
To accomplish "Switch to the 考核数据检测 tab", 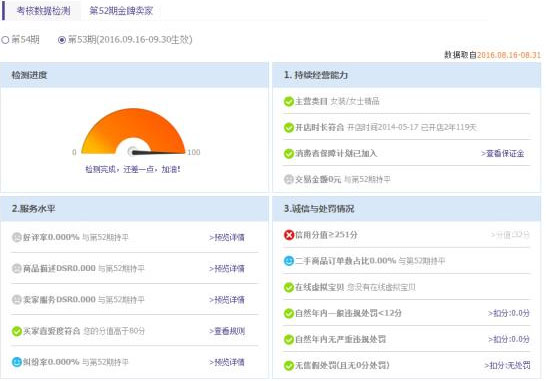I will point(43,11).
